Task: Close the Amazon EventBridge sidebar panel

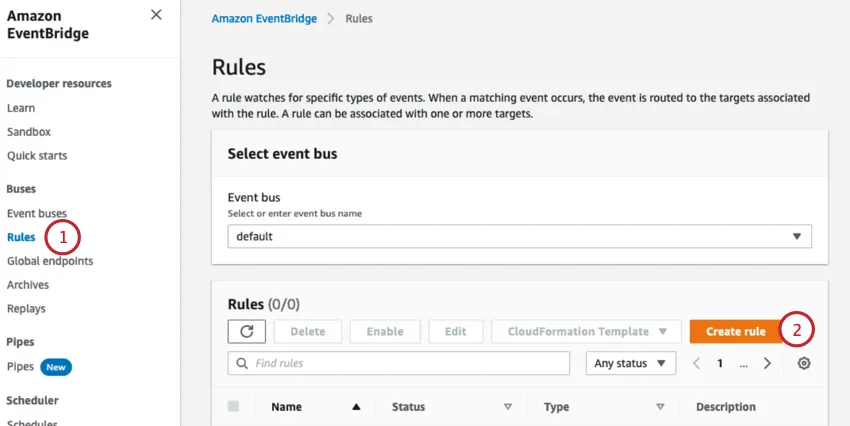Action: [x=156, y=15]
